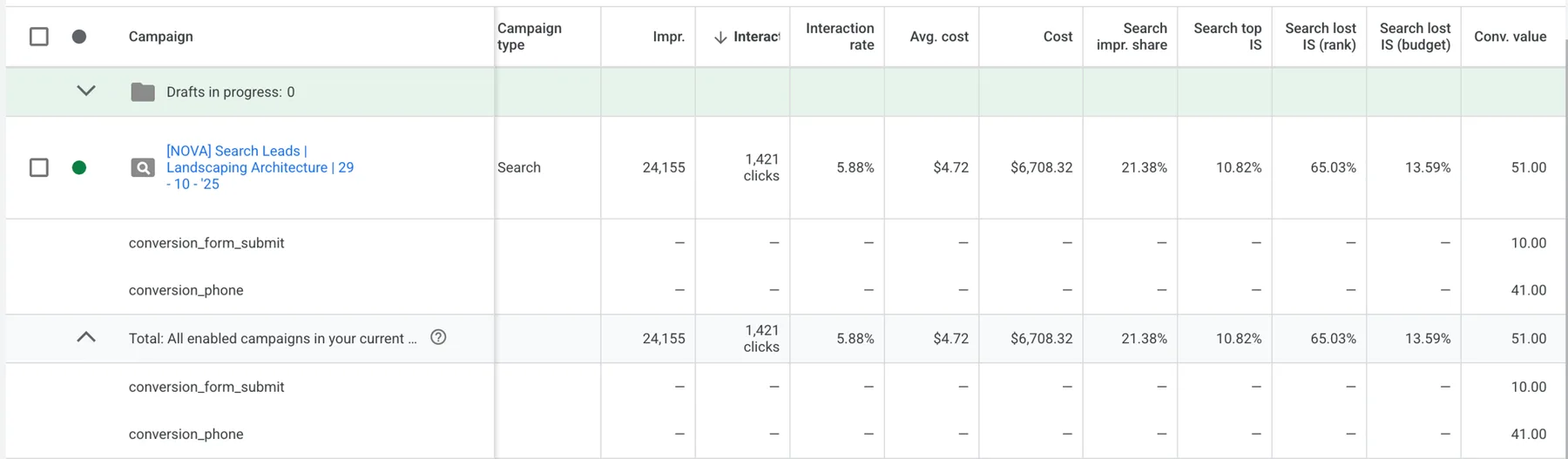Click the green enabled status dot

(79, 167)
